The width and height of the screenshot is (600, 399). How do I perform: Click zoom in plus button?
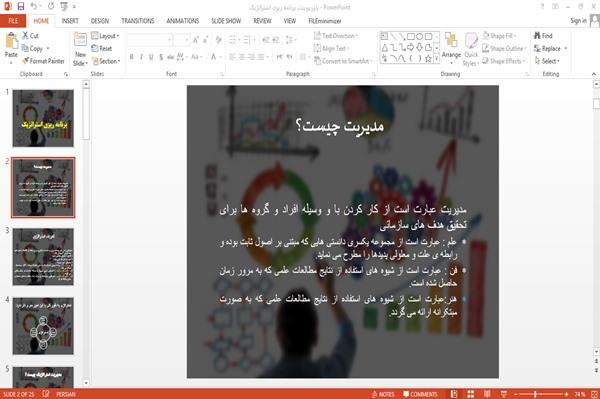566,394
